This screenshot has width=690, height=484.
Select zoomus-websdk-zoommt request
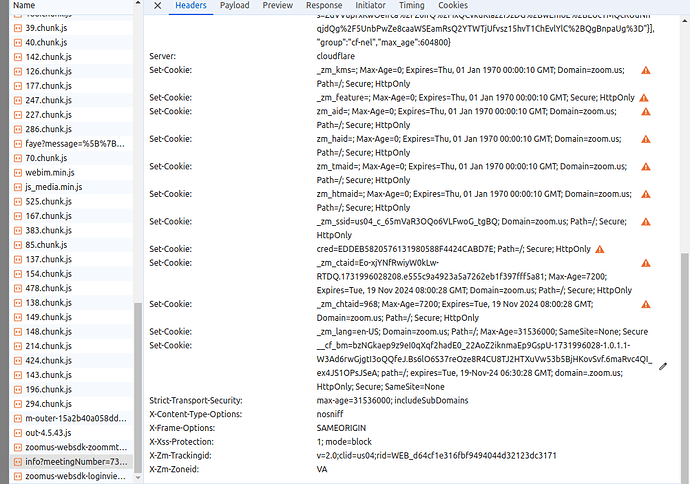(71, 447)
